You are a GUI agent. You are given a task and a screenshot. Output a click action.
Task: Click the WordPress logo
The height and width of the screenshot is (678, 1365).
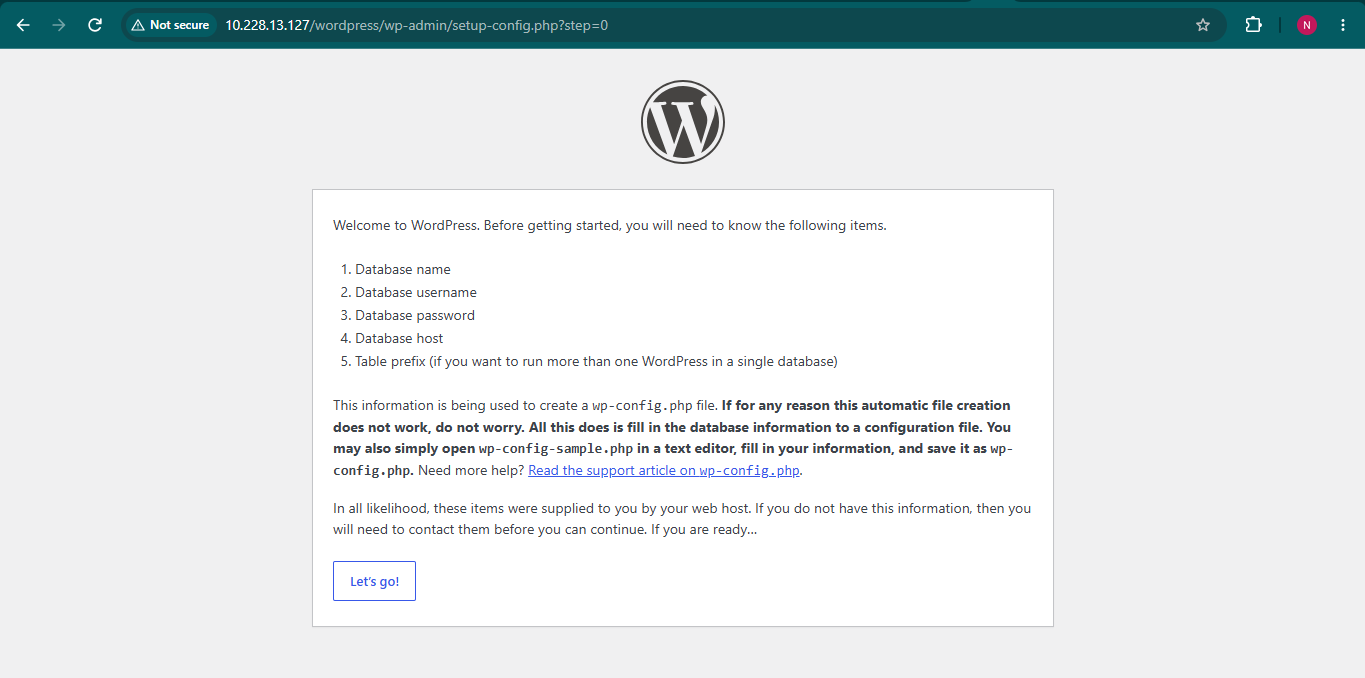[x=683, y=122]
